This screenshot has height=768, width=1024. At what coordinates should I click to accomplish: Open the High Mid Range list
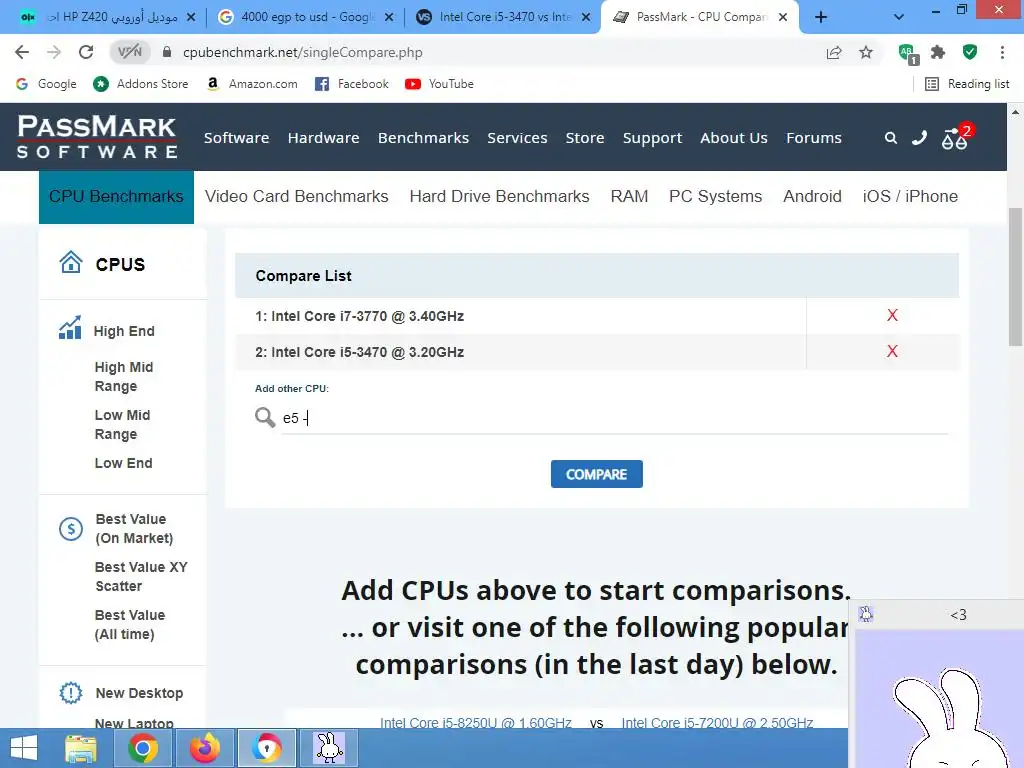point(124,377)
